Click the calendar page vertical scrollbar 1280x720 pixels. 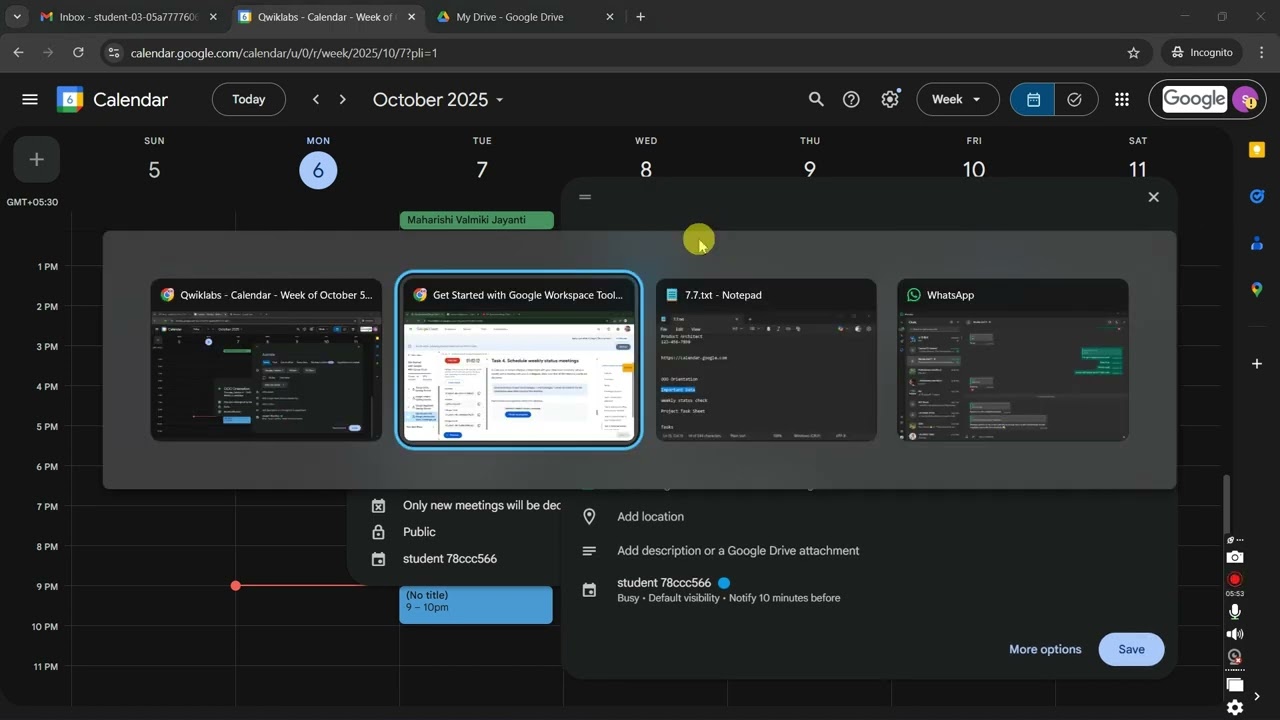[1229, 504]
